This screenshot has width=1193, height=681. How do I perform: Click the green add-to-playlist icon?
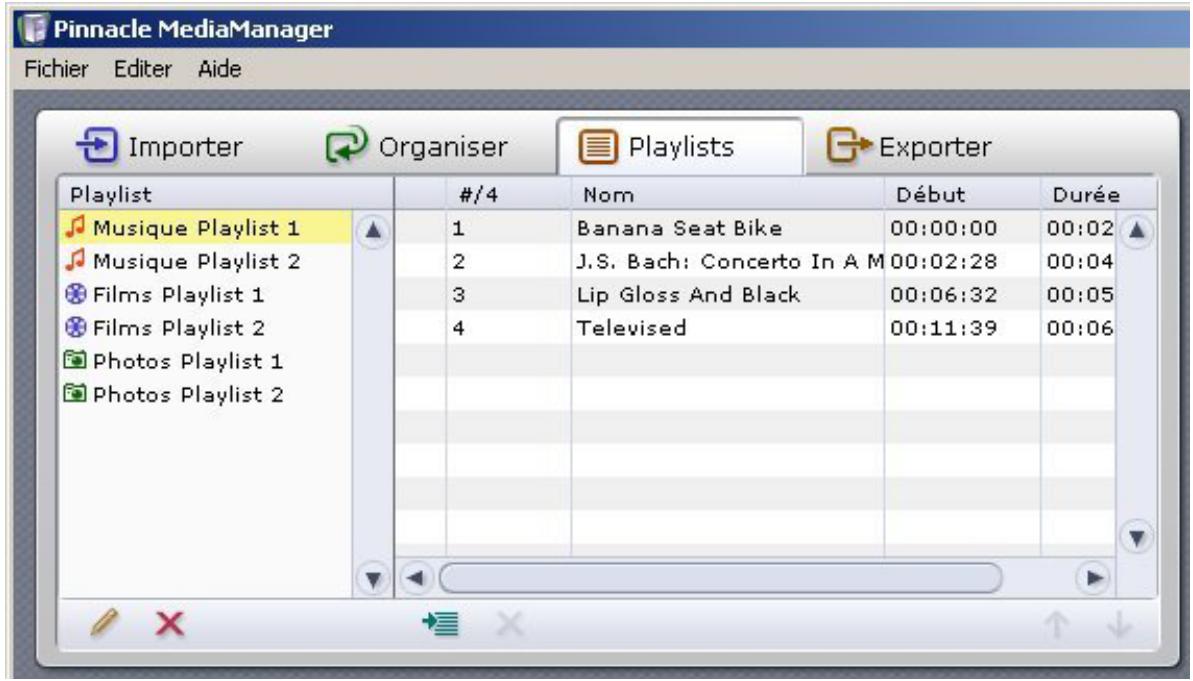[x=441, y=624]
